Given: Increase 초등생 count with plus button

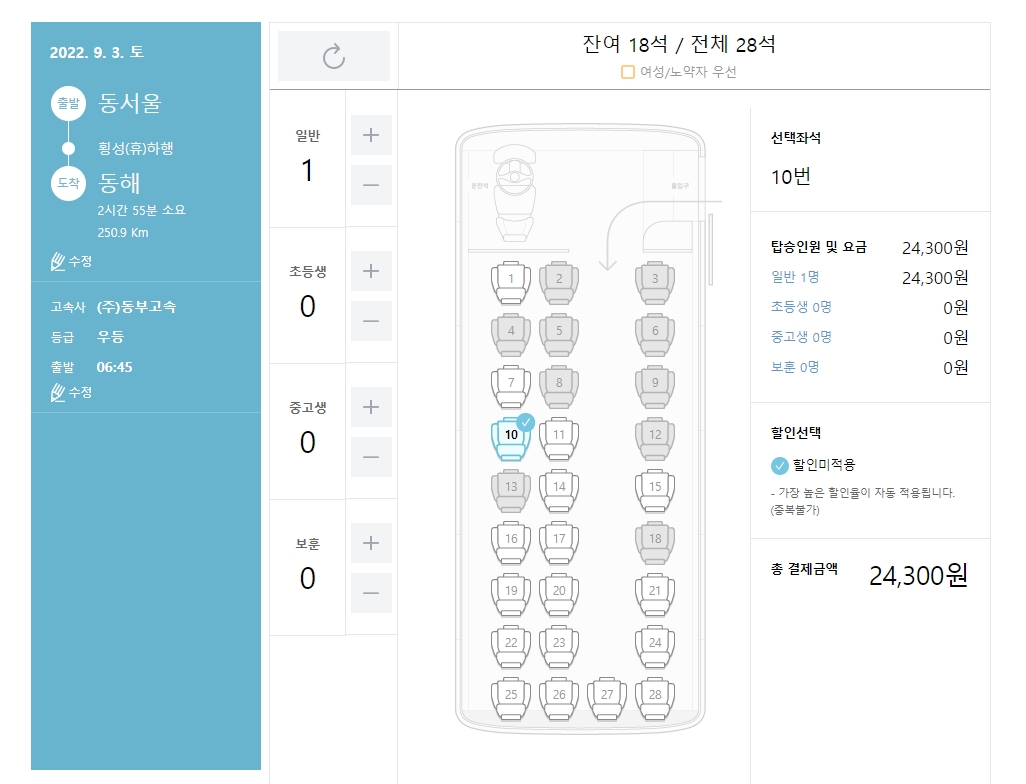Looking at the screenshot, I should (x=371, y=270).
